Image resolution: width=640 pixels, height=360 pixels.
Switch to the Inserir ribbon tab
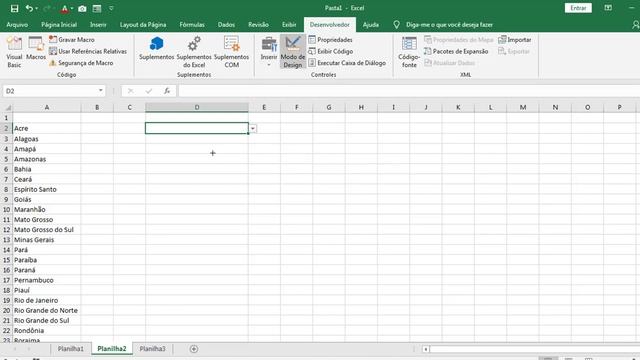[x=98, y=24]
